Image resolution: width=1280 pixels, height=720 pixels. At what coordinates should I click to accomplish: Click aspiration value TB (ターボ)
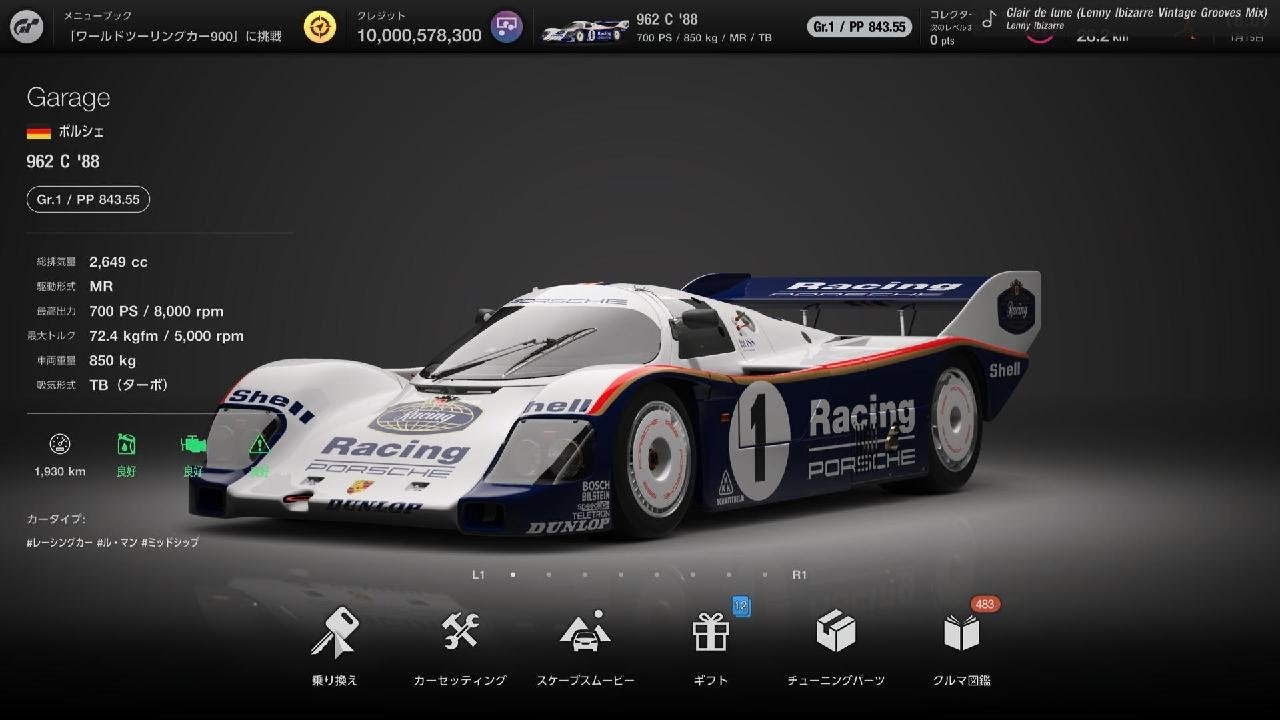click(x=129, y=385)
